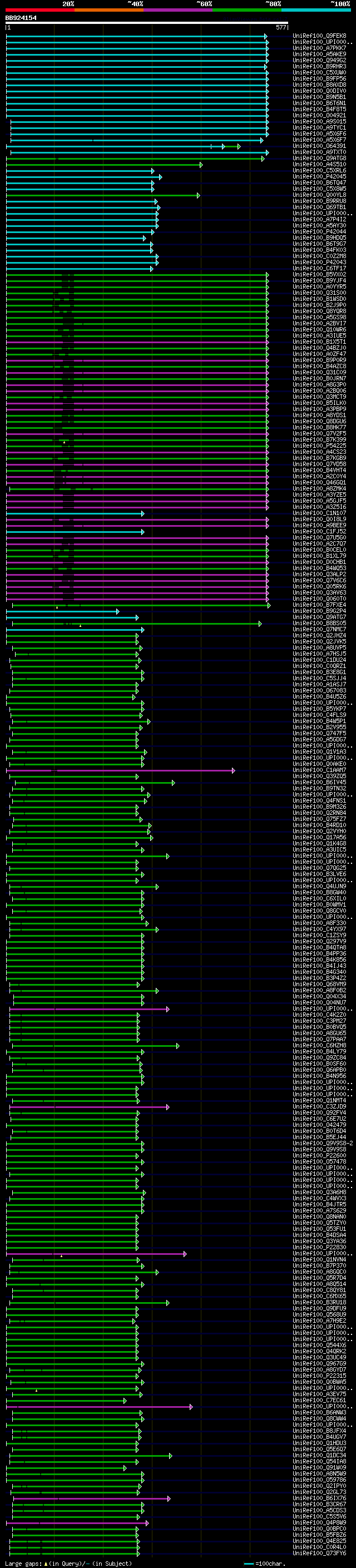Select hit label UniRef100_A9TYC1

tap(319, 128)
